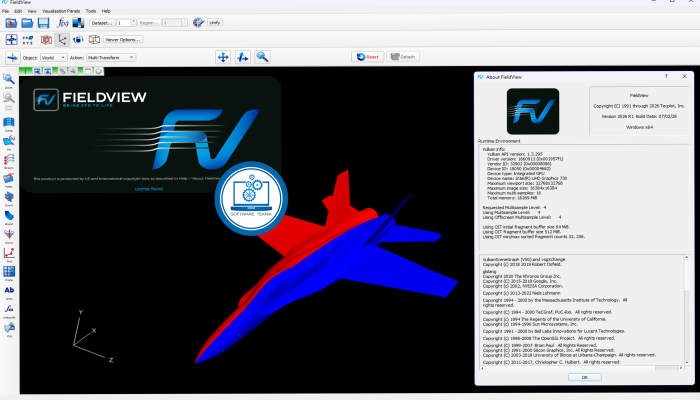Click the second viewer layout icon after tab 1
700x400 pixels.
click(x=47, y=71)
